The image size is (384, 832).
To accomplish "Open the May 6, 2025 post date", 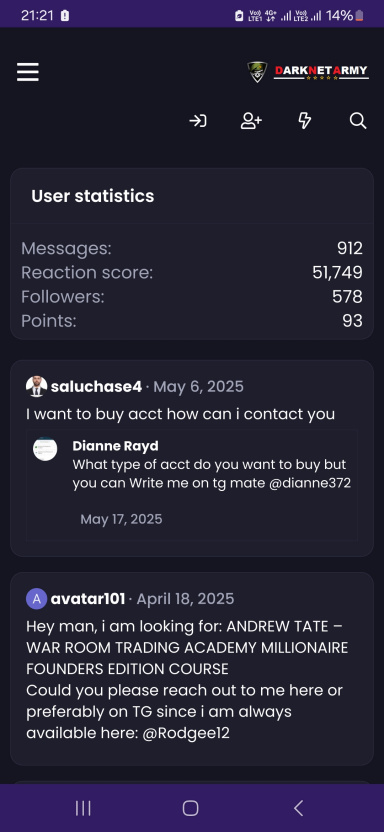I will click(x=198, y=387).
